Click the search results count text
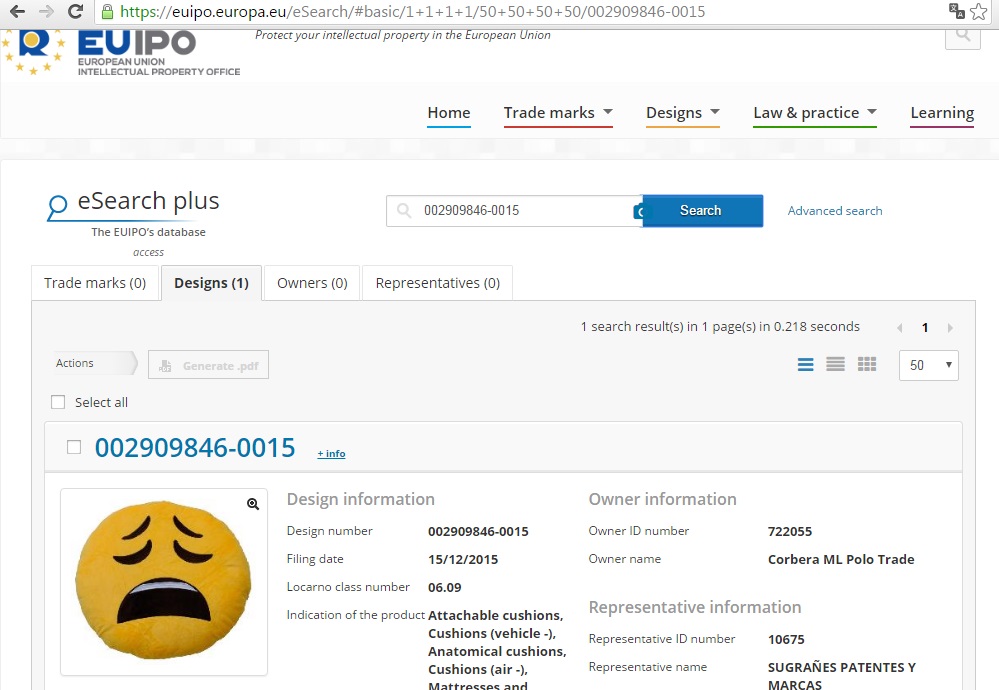Screen dimensions: 999x690 click(x=720, y=327)
